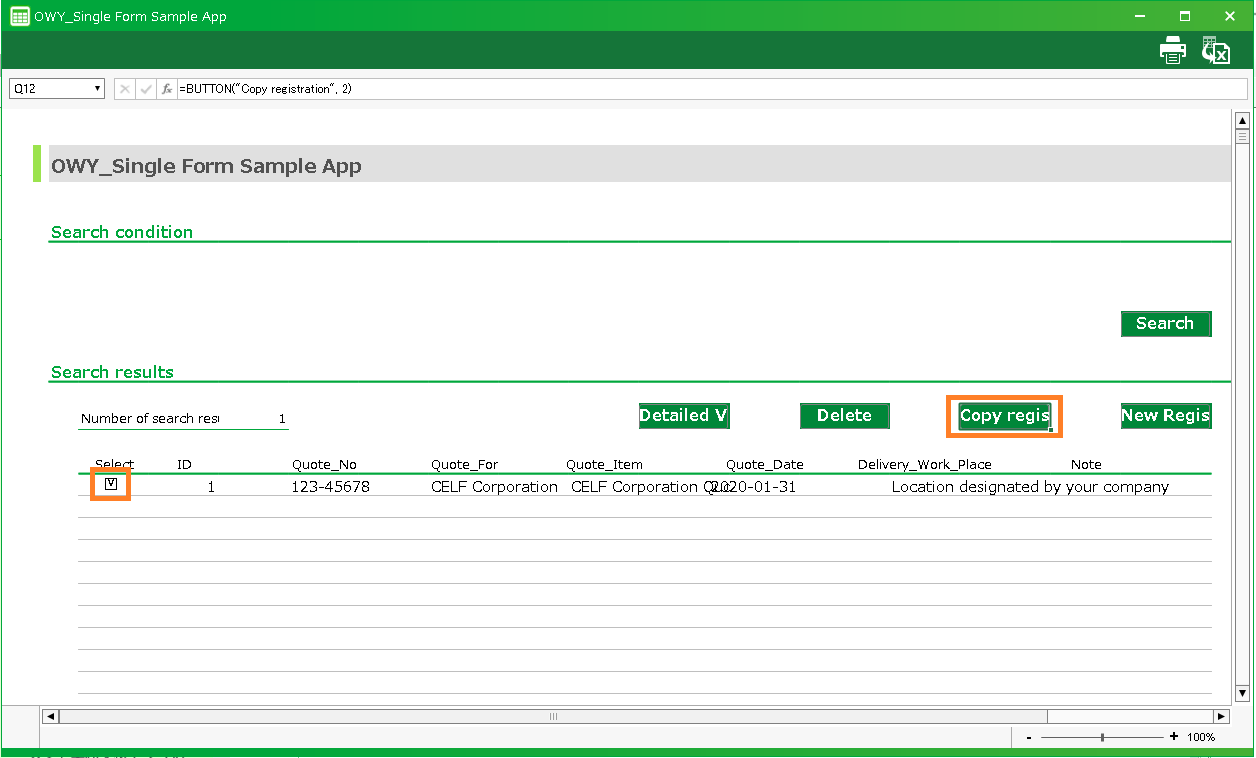Click the horizontal scrollbar right arrow

[1220, 716]
